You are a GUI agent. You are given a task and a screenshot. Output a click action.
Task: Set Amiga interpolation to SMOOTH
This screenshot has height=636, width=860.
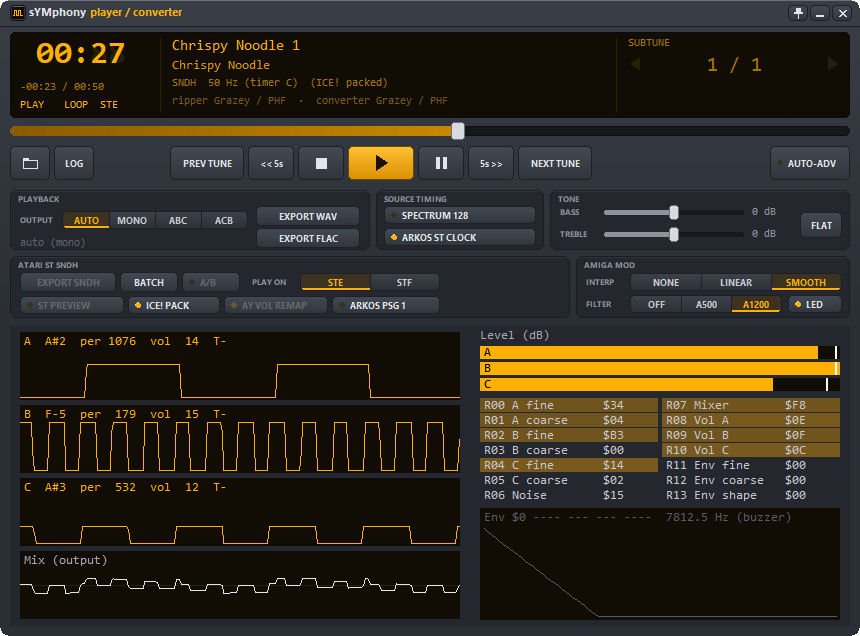[x=806, y=282]
